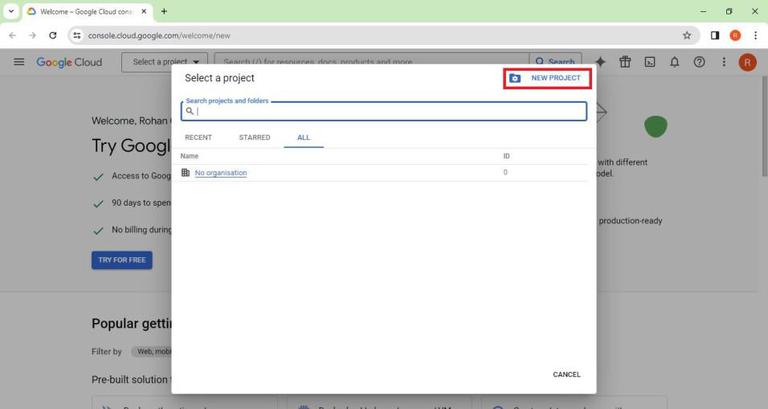Click the browser back arrow

coord(12,35)
